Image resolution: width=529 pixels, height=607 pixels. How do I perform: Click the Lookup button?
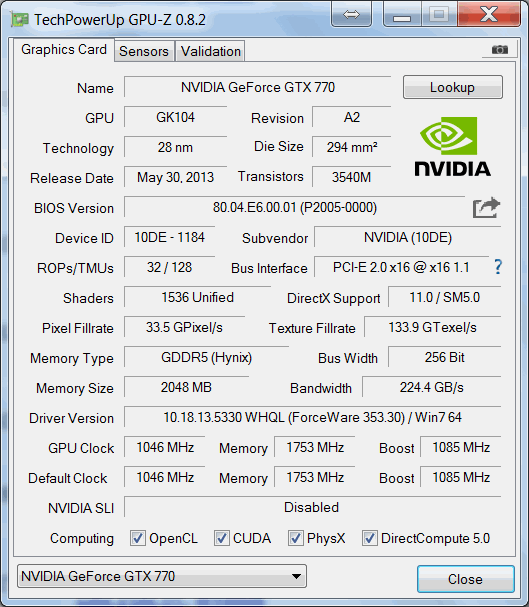point(453,87)
